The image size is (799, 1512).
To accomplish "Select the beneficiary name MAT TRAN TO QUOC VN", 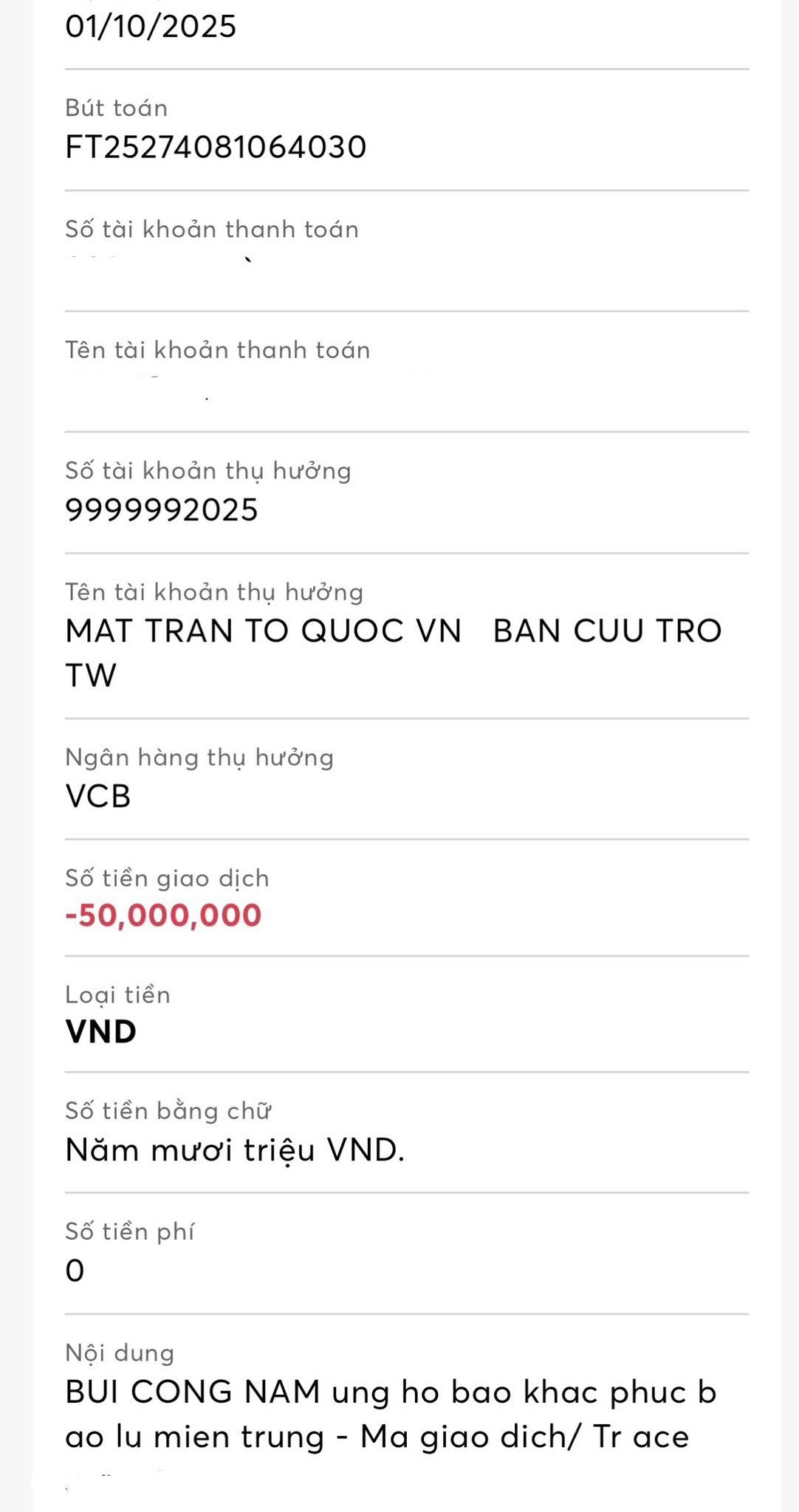I will click(264, 631).
